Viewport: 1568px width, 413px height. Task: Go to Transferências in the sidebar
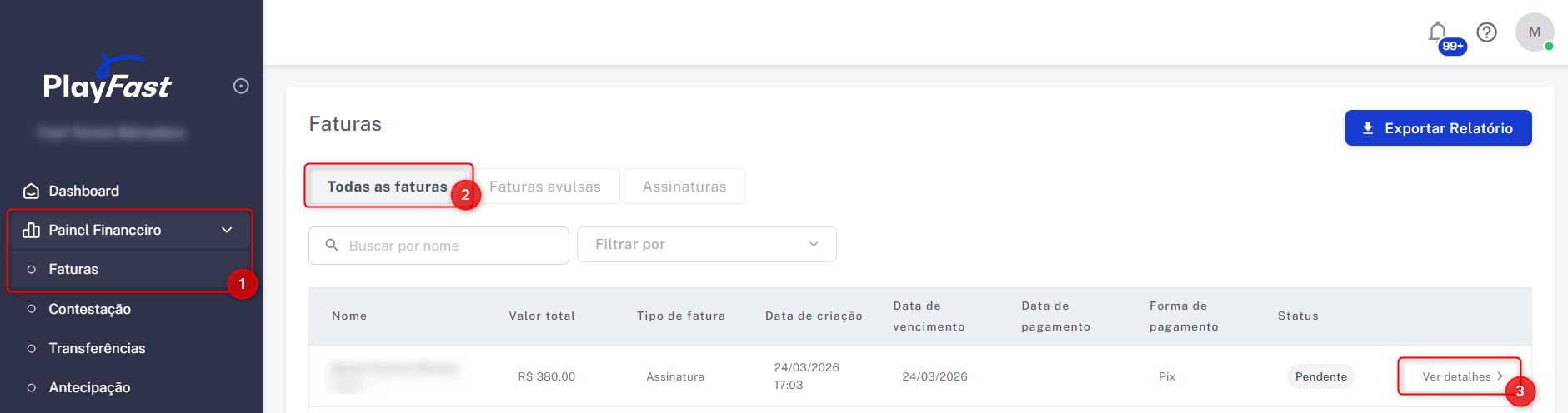[x=97, y=348]
